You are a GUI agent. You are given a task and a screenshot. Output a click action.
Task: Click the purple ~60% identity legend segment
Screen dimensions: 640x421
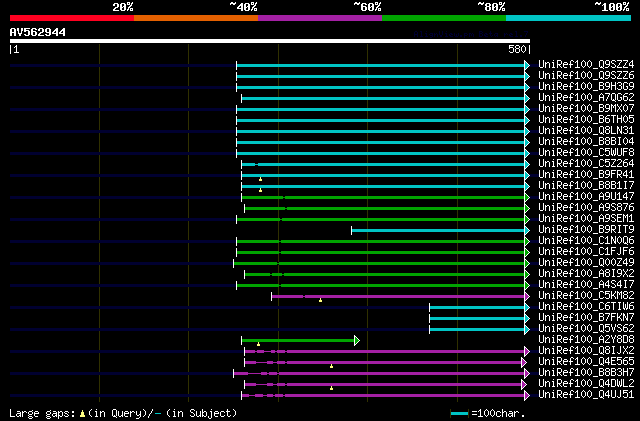(320, 18)
